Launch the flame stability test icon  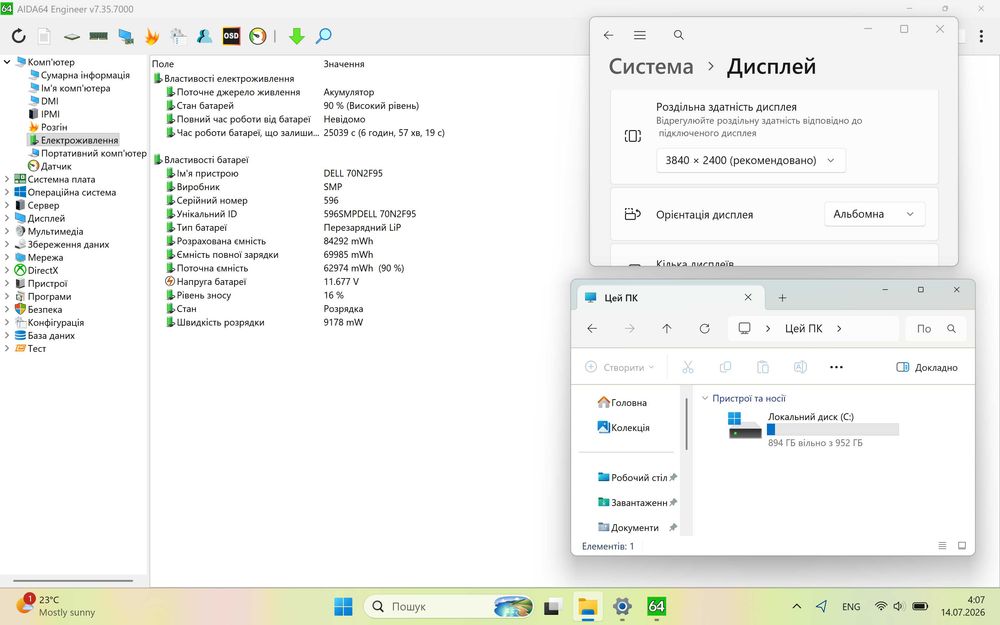pos(152,36)
